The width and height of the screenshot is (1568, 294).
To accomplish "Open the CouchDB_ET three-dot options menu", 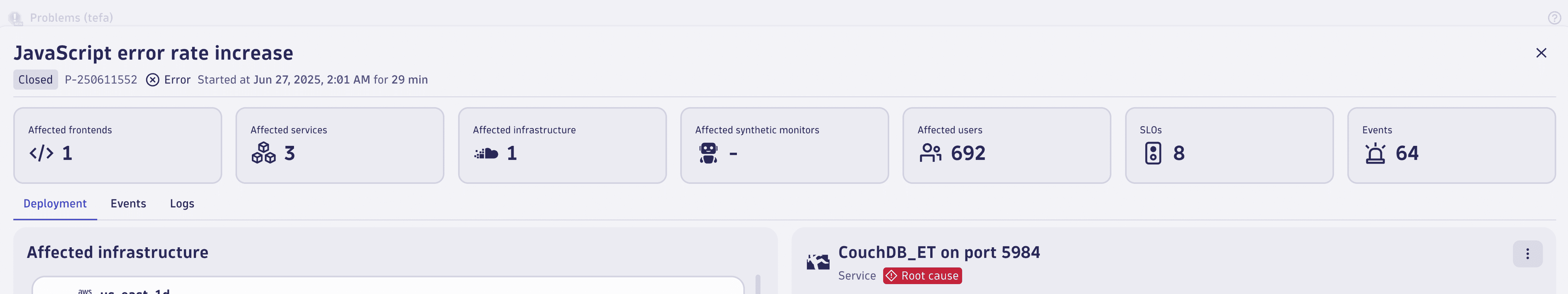I will click(x=1527, y=254).
